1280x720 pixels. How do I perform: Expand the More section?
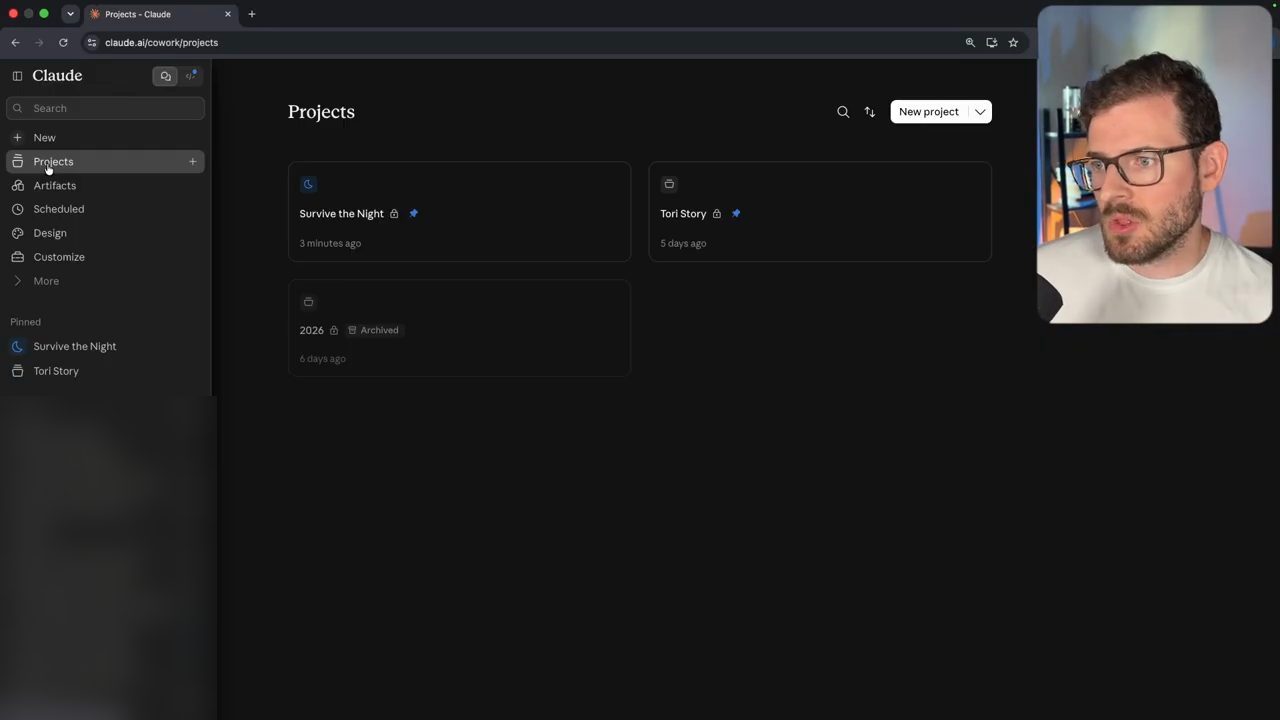point(105,281)
